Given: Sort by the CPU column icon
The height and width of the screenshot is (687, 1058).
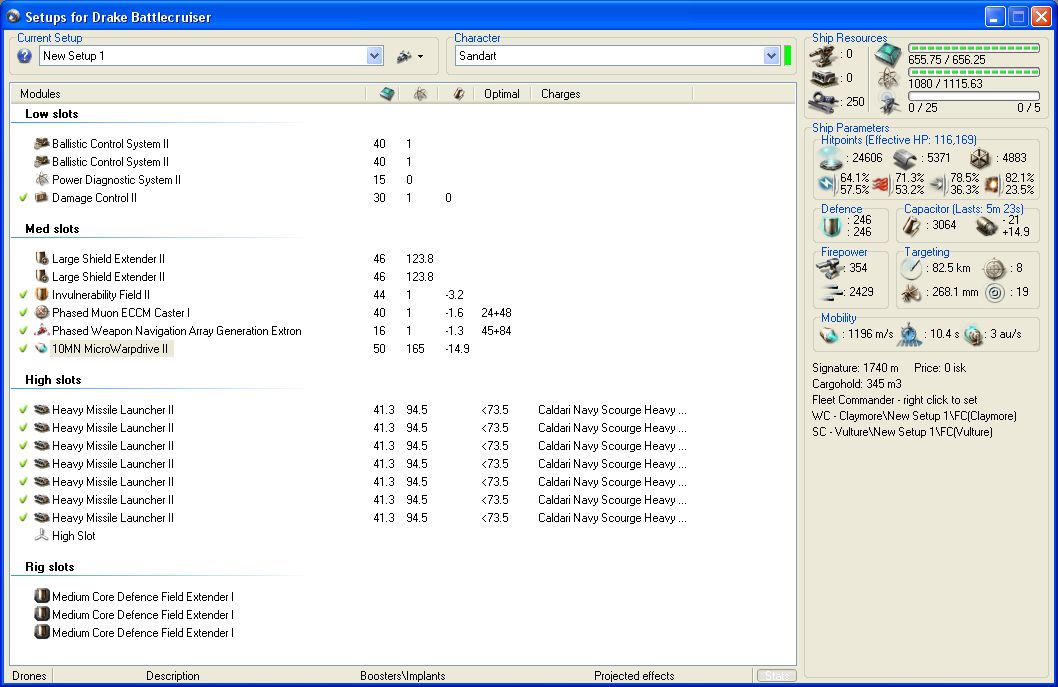Looking at the screenshot, I should pyautogui.click(x=387, y=94).
